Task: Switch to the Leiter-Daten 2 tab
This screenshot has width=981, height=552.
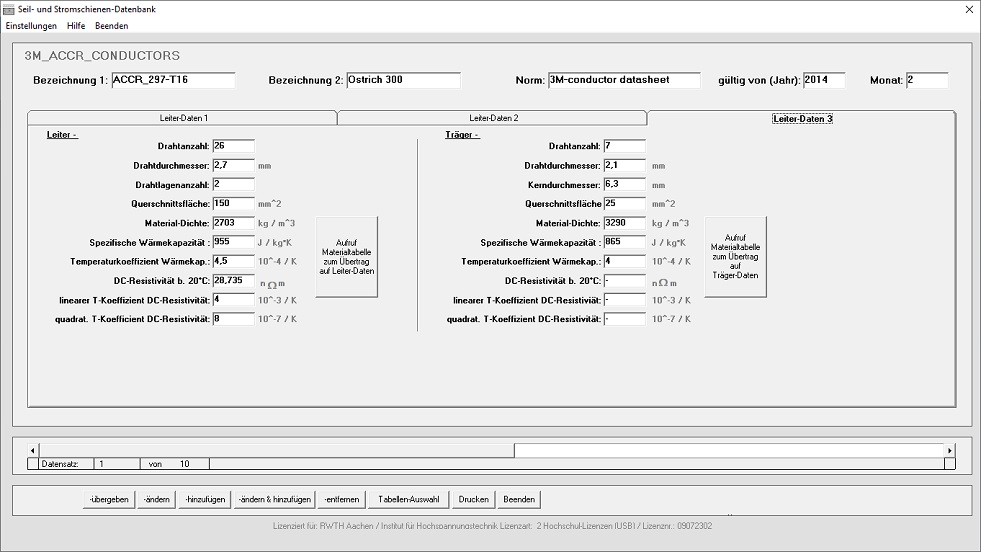Action: point(493,118)
